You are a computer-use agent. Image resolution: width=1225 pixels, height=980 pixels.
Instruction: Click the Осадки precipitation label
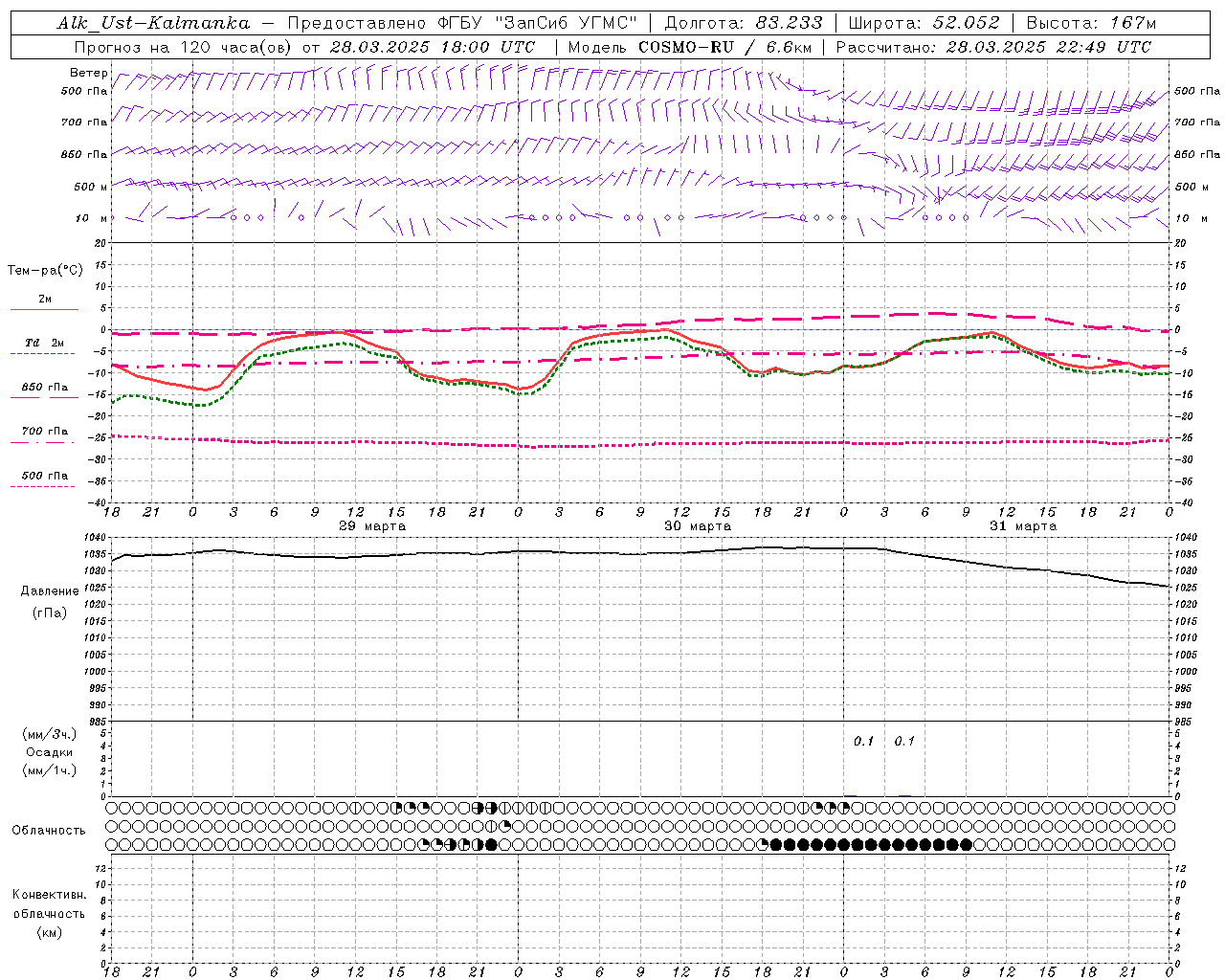pyautogui.click(x=50, y=752)
